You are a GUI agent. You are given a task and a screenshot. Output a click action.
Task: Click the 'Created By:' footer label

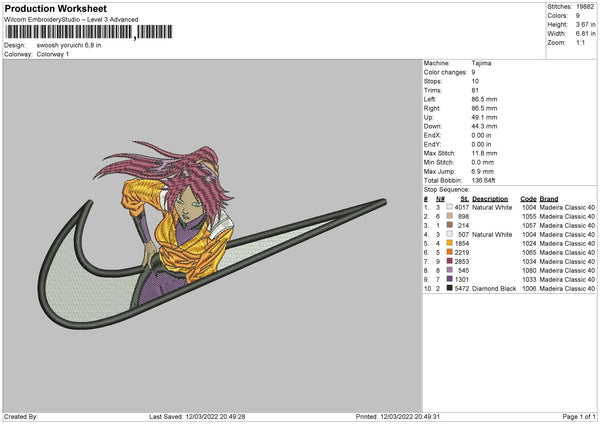pyautogui.click(x=21, y=416)
